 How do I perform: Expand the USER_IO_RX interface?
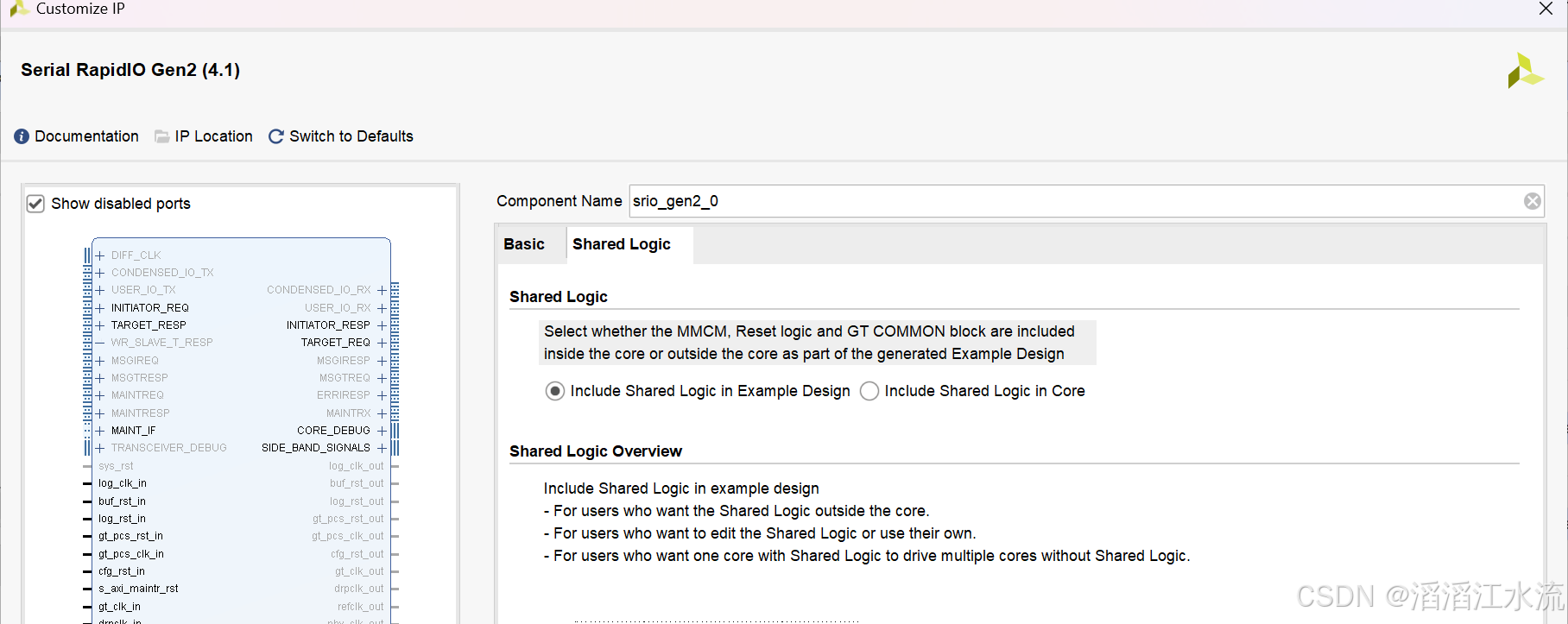coord(382,308)
